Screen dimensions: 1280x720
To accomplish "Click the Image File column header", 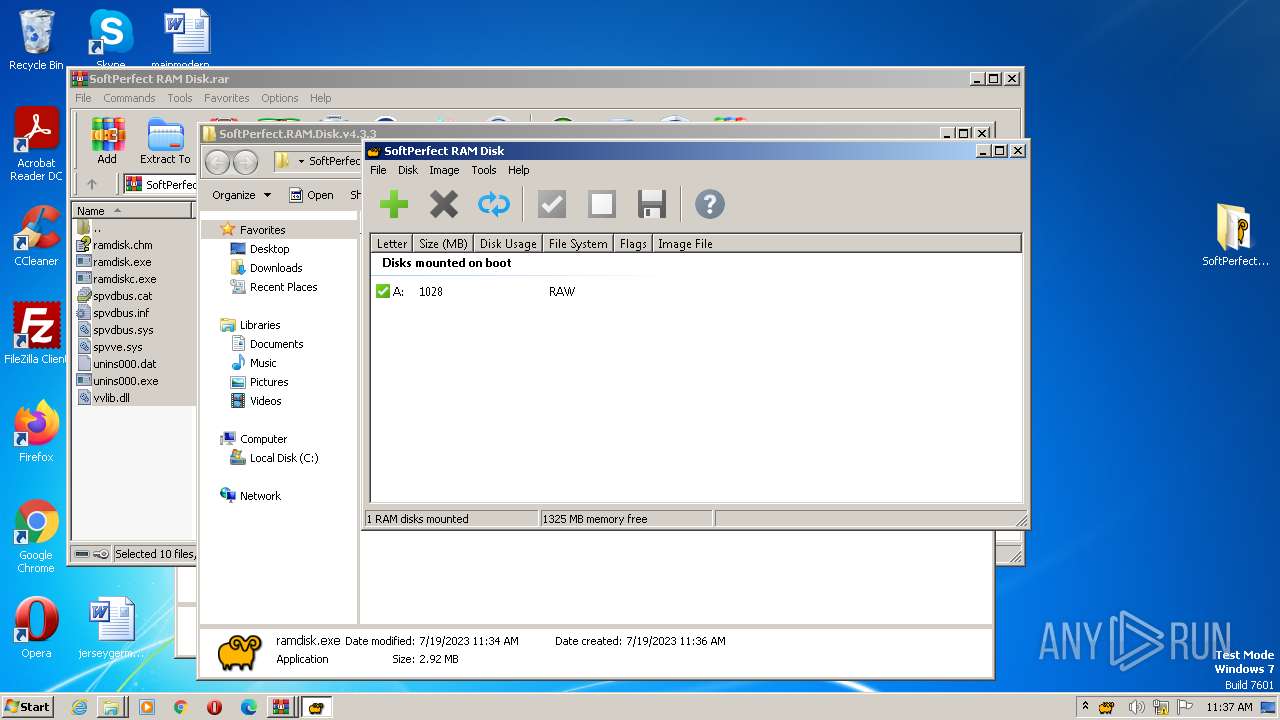I will click(836, 243).
